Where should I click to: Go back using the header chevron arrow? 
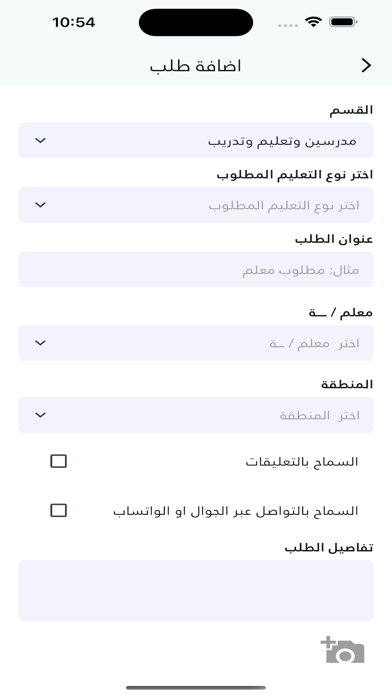366,65
